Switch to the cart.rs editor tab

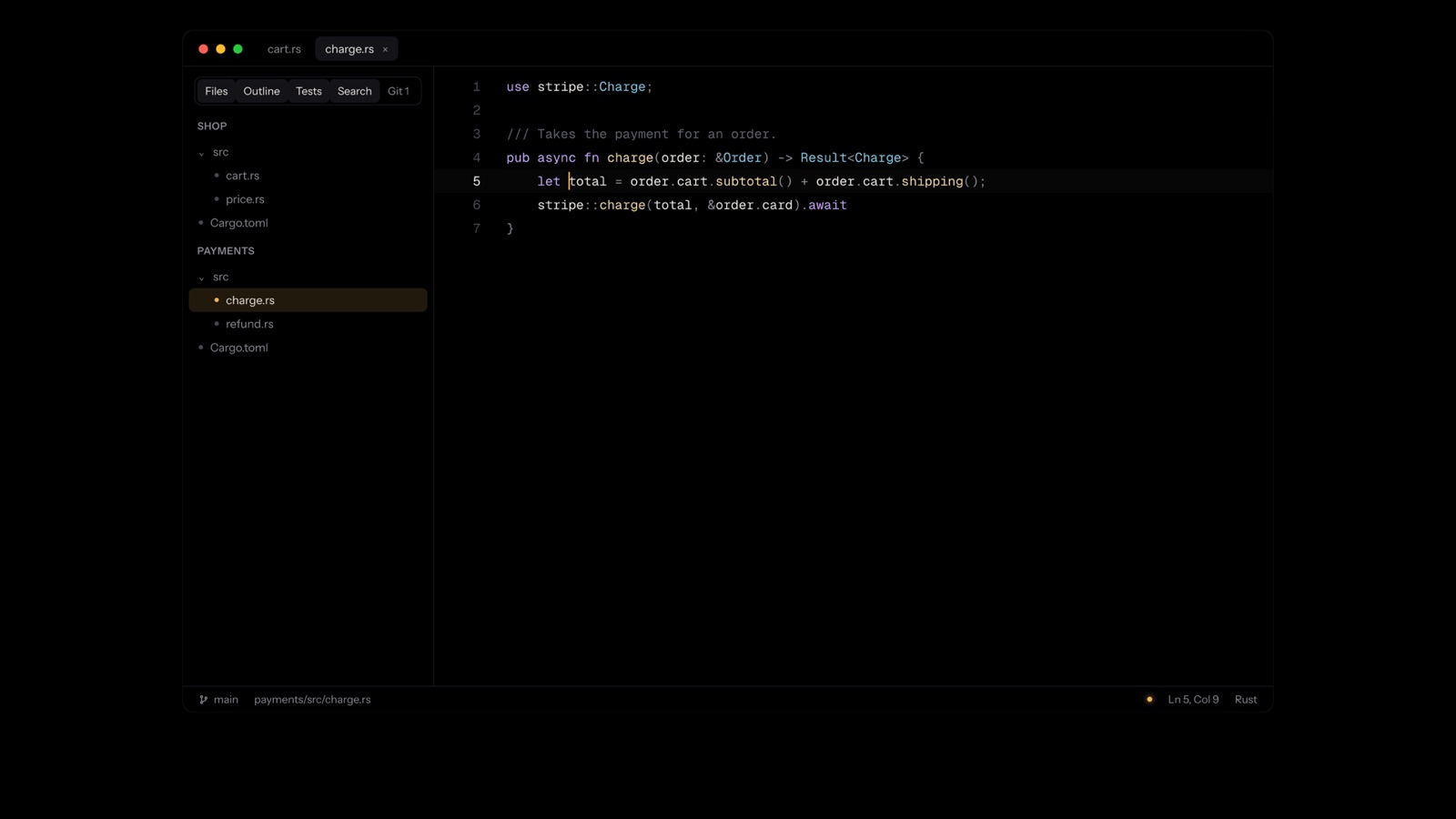[x=284, y=49]
